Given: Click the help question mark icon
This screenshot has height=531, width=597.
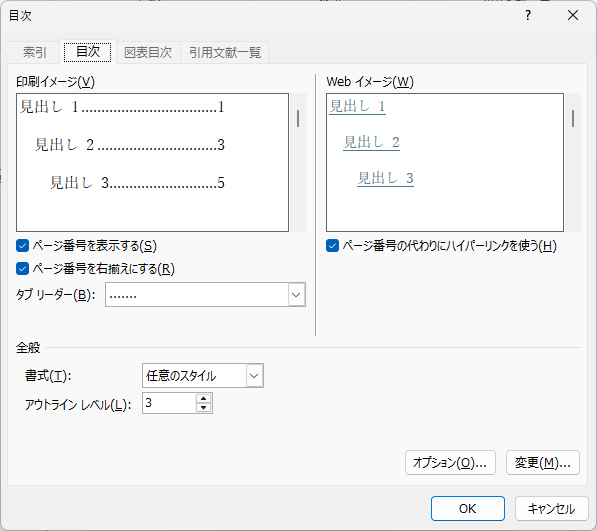Looking at the screenshot, I should click(x=528, y=16).
